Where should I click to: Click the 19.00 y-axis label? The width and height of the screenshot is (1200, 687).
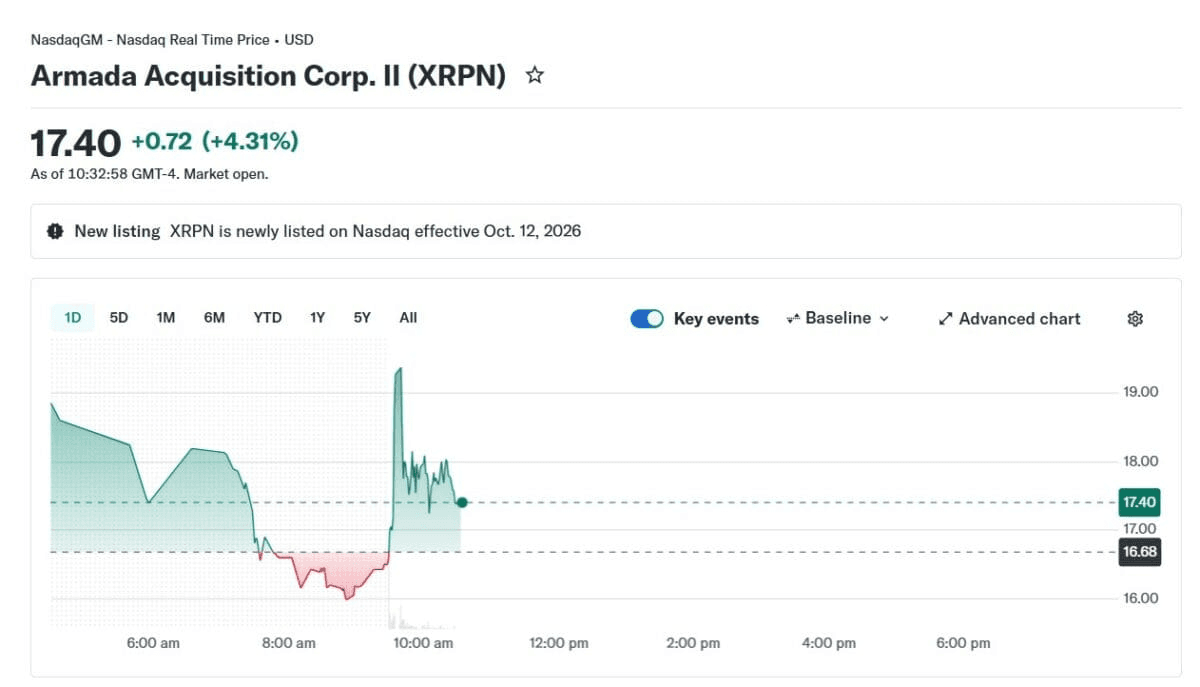click(1141, 392)
